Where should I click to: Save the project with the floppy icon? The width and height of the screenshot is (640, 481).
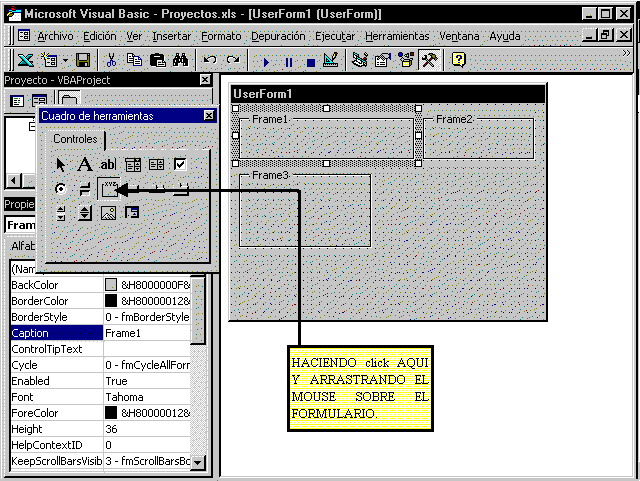[83, 61]
